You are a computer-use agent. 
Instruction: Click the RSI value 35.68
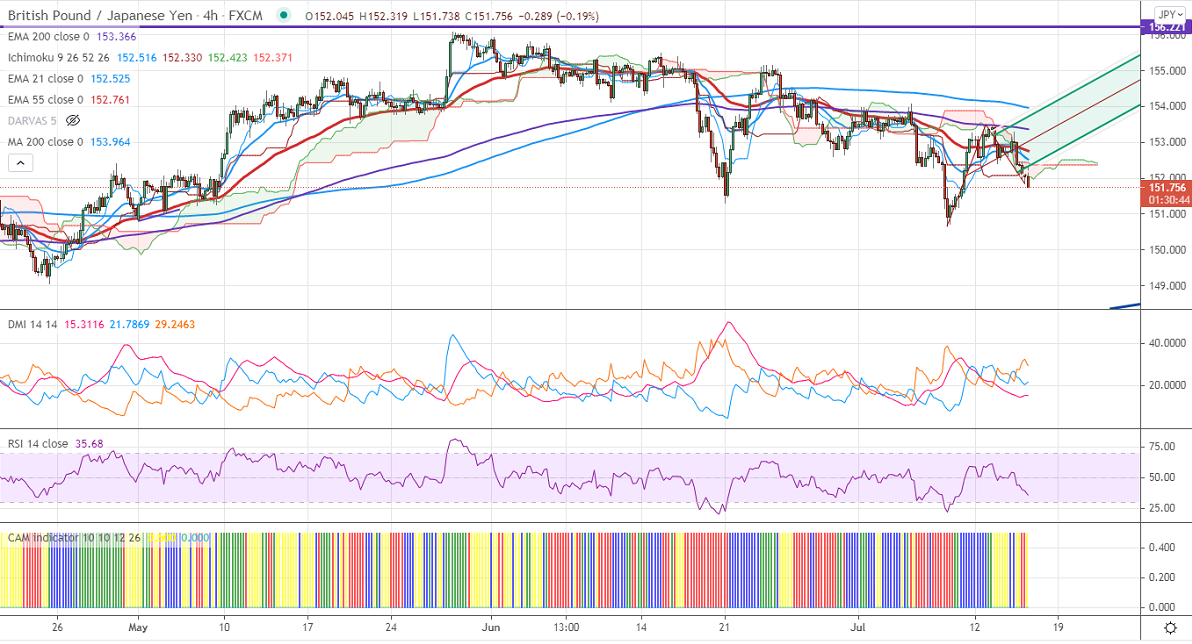[89, 444]
